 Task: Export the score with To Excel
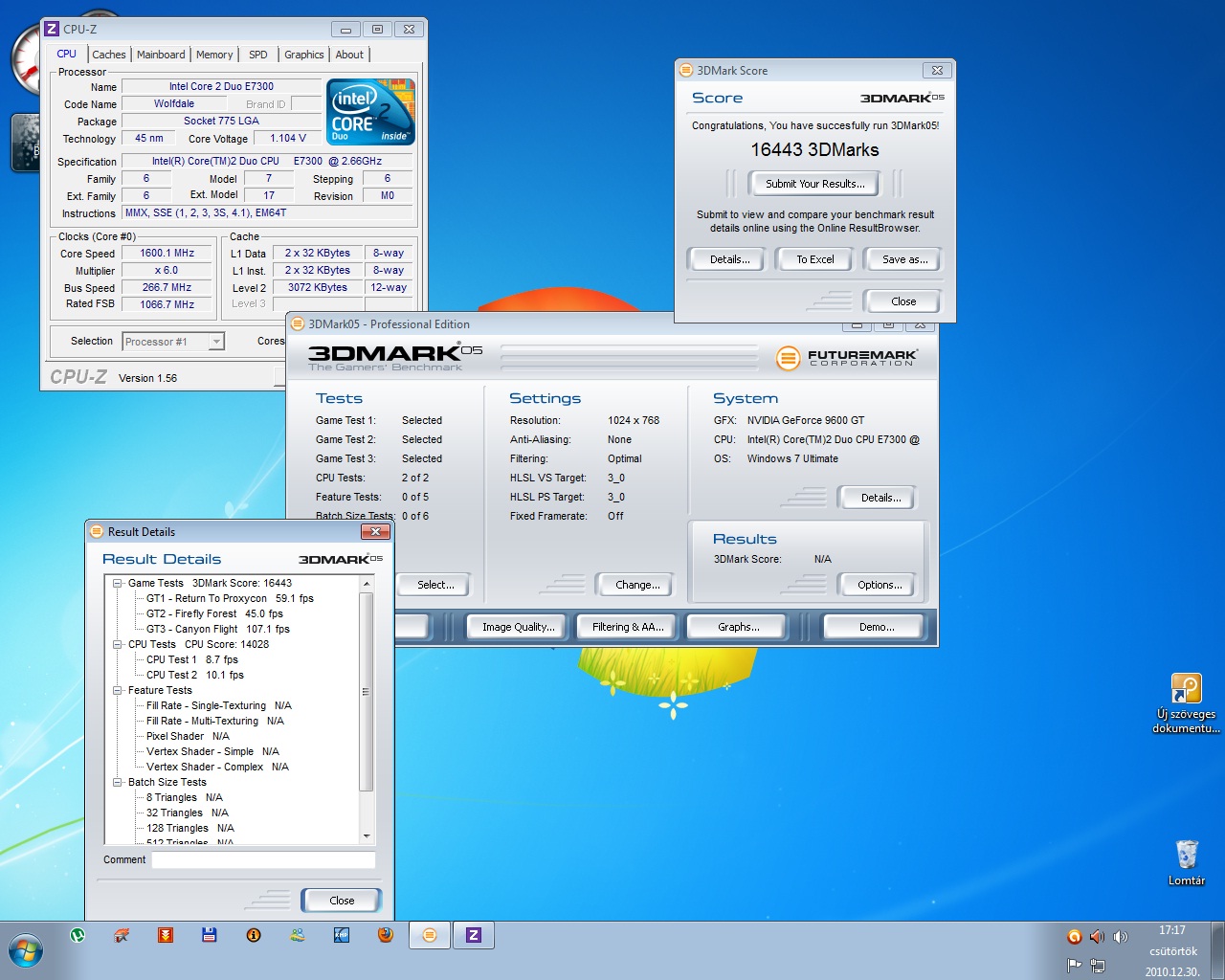814,259
